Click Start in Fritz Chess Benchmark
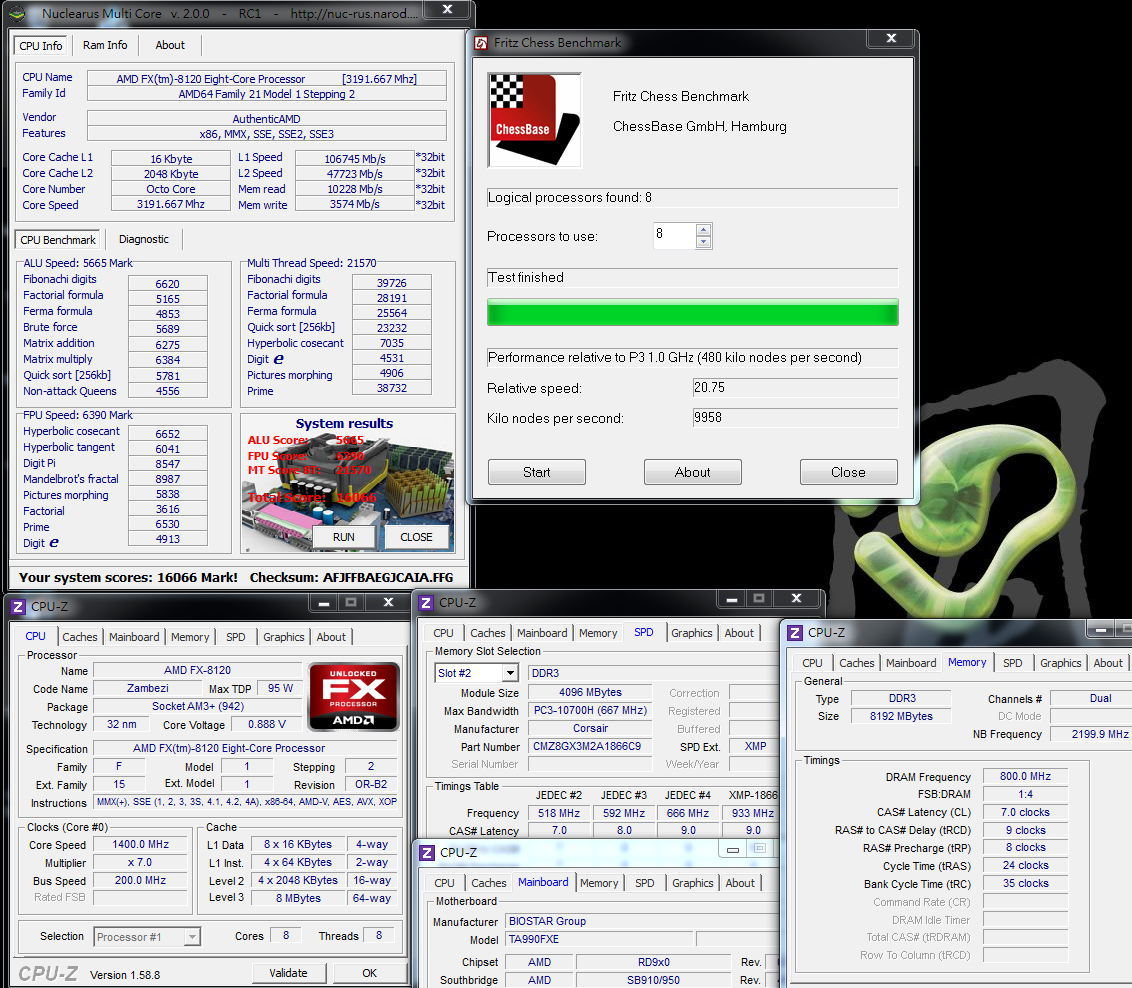 (536, 472)
